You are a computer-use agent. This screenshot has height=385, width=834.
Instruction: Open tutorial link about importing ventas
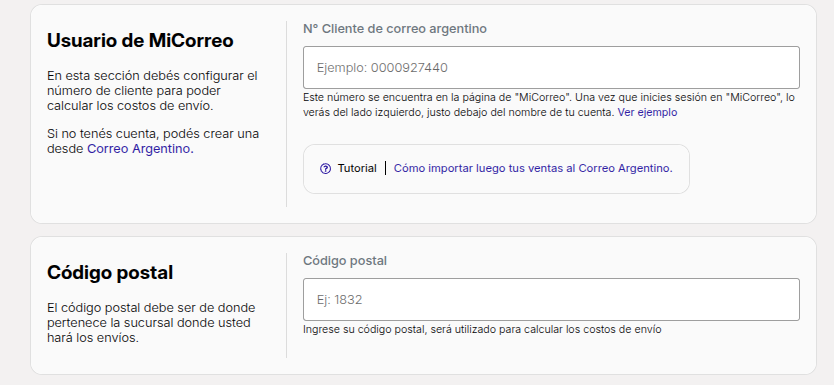pos(533,169)
